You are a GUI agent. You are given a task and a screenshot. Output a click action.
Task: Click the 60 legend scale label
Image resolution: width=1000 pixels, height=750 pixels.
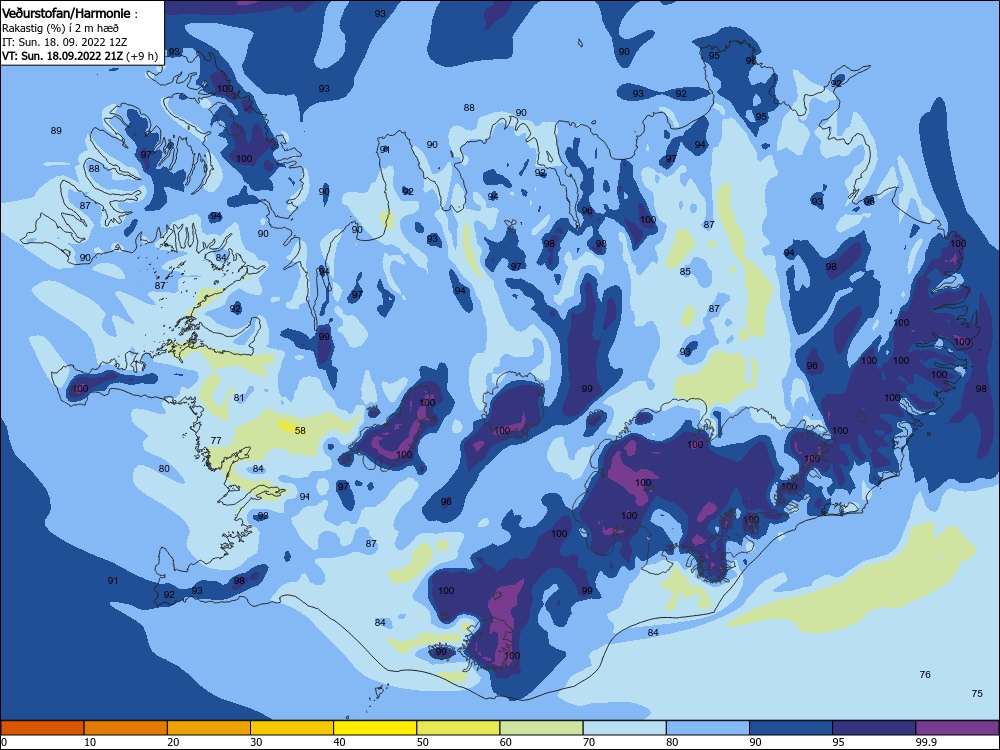coord(506,742)
